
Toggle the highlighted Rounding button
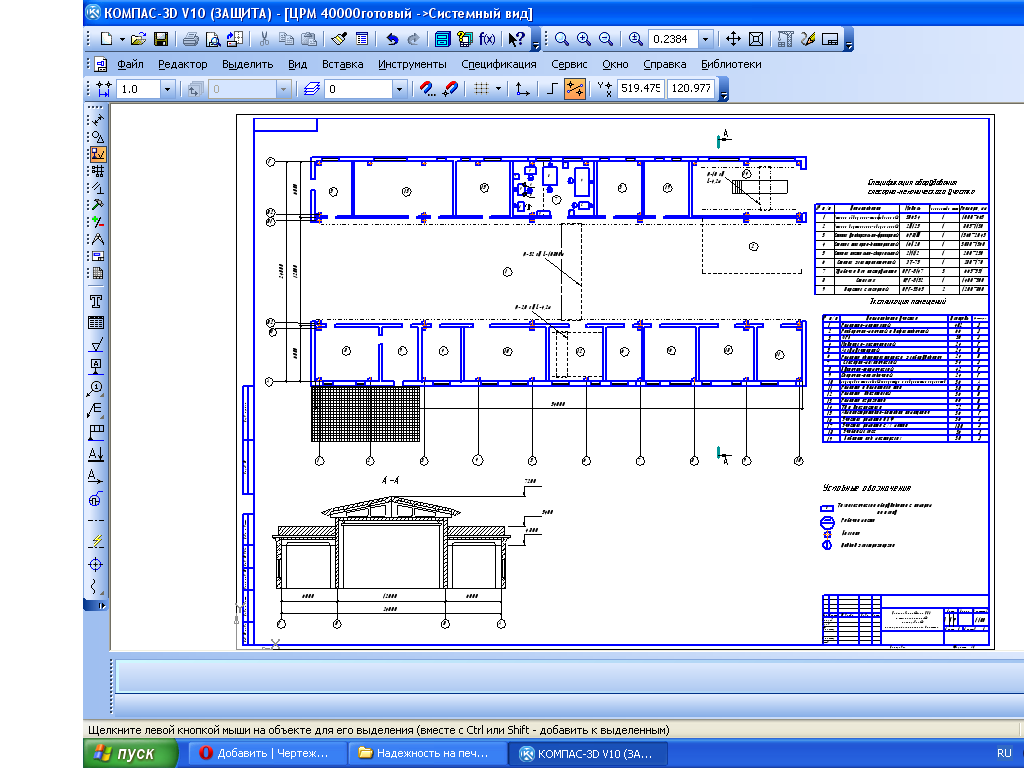pos(575,89)
